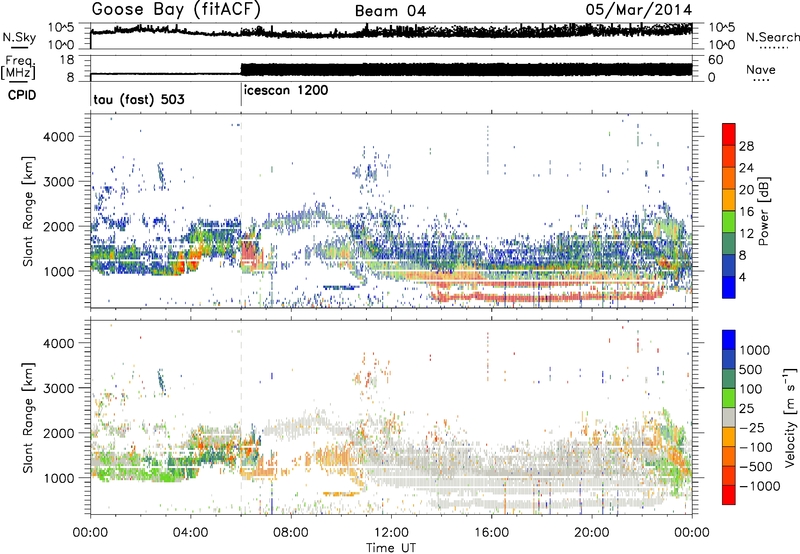The image size is (800, 554).
Task: Click the '16:00' time axis tick label
Action: point(491,533)
